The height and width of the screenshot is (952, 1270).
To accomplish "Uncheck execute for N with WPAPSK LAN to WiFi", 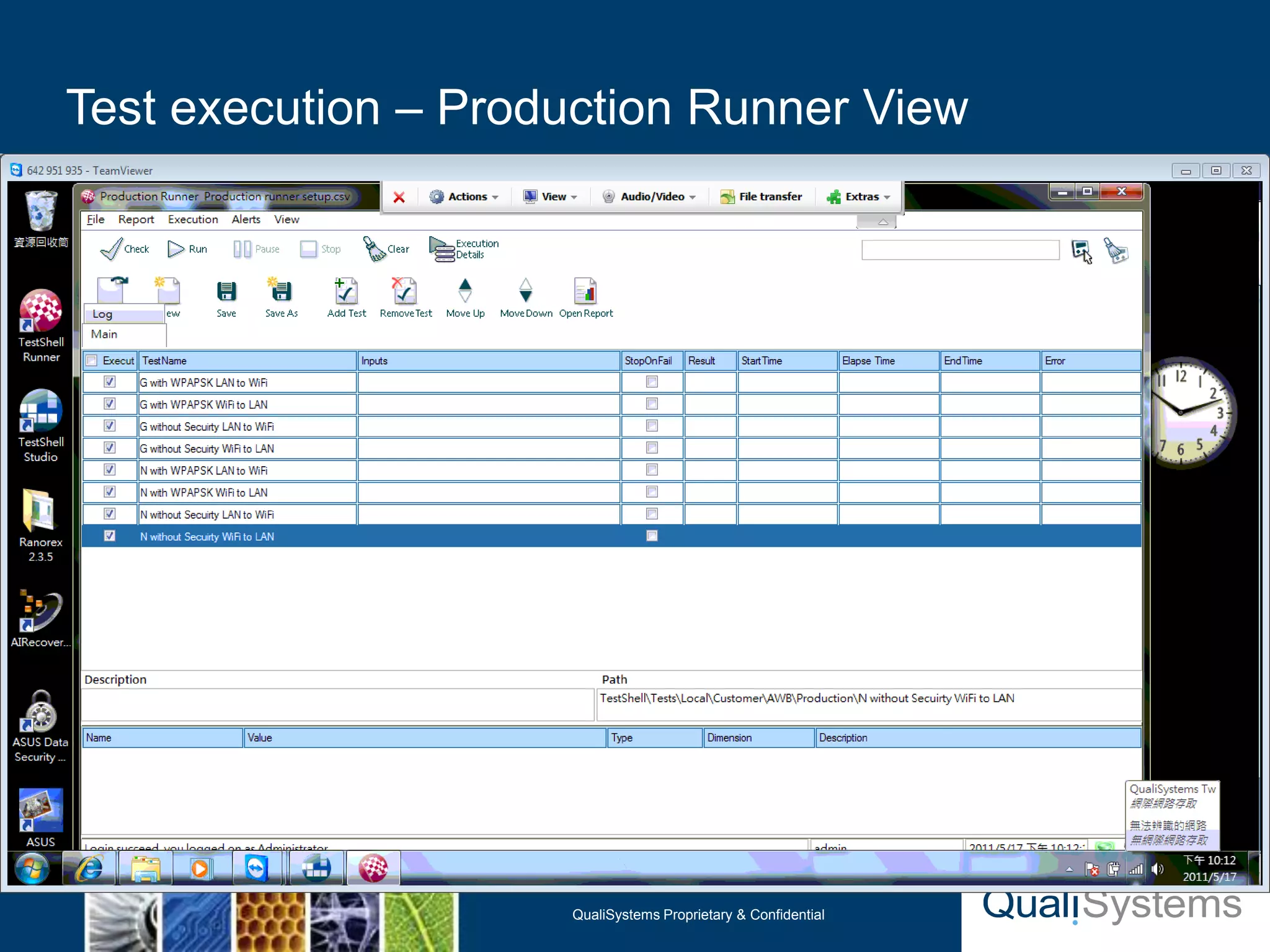I will tap(110, 470).
